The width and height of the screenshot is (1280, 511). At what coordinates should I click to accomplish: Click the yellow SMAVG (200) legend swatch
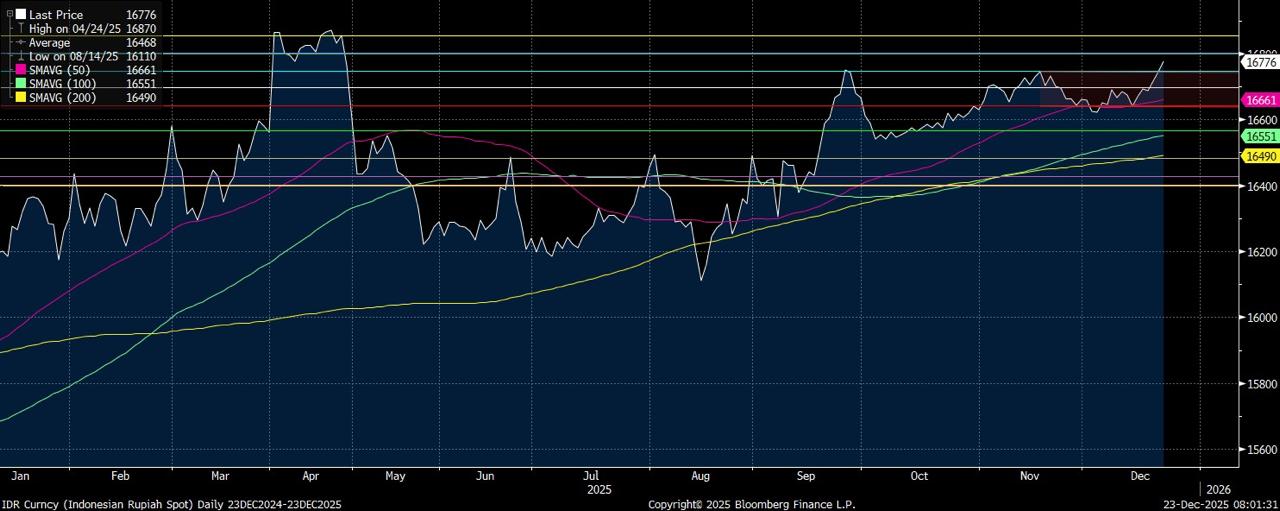coord(20,98)
